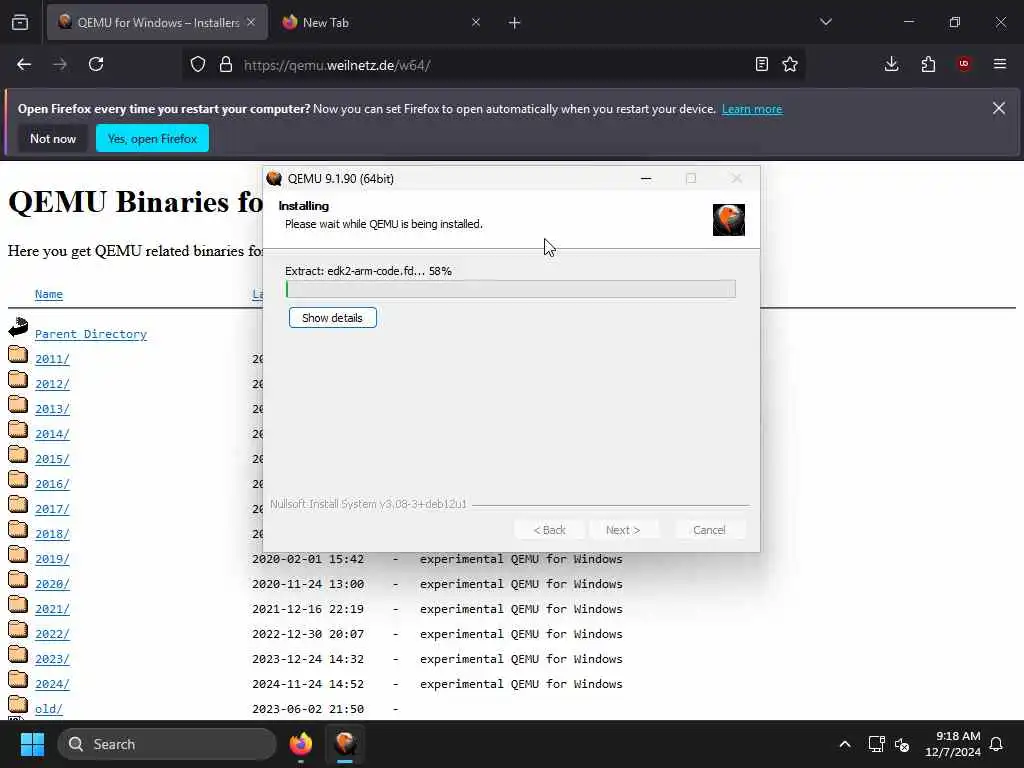This screenshot has height=768, width=1024.
Task: Open the 2017/ folder link
Action: [x=52, y=509]
